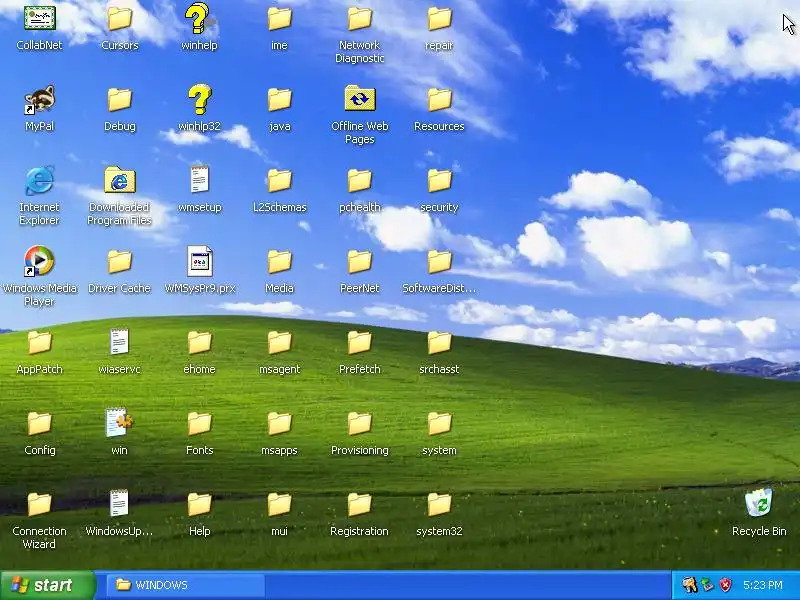Select the AppPatch folder

click(39, 342)
